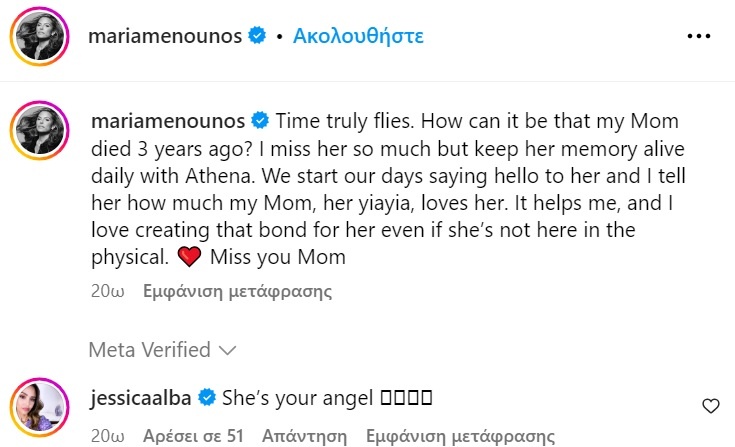Click the verified badge in the caption
The height and width of the screenshot is (447, 735).
point(259,121)
